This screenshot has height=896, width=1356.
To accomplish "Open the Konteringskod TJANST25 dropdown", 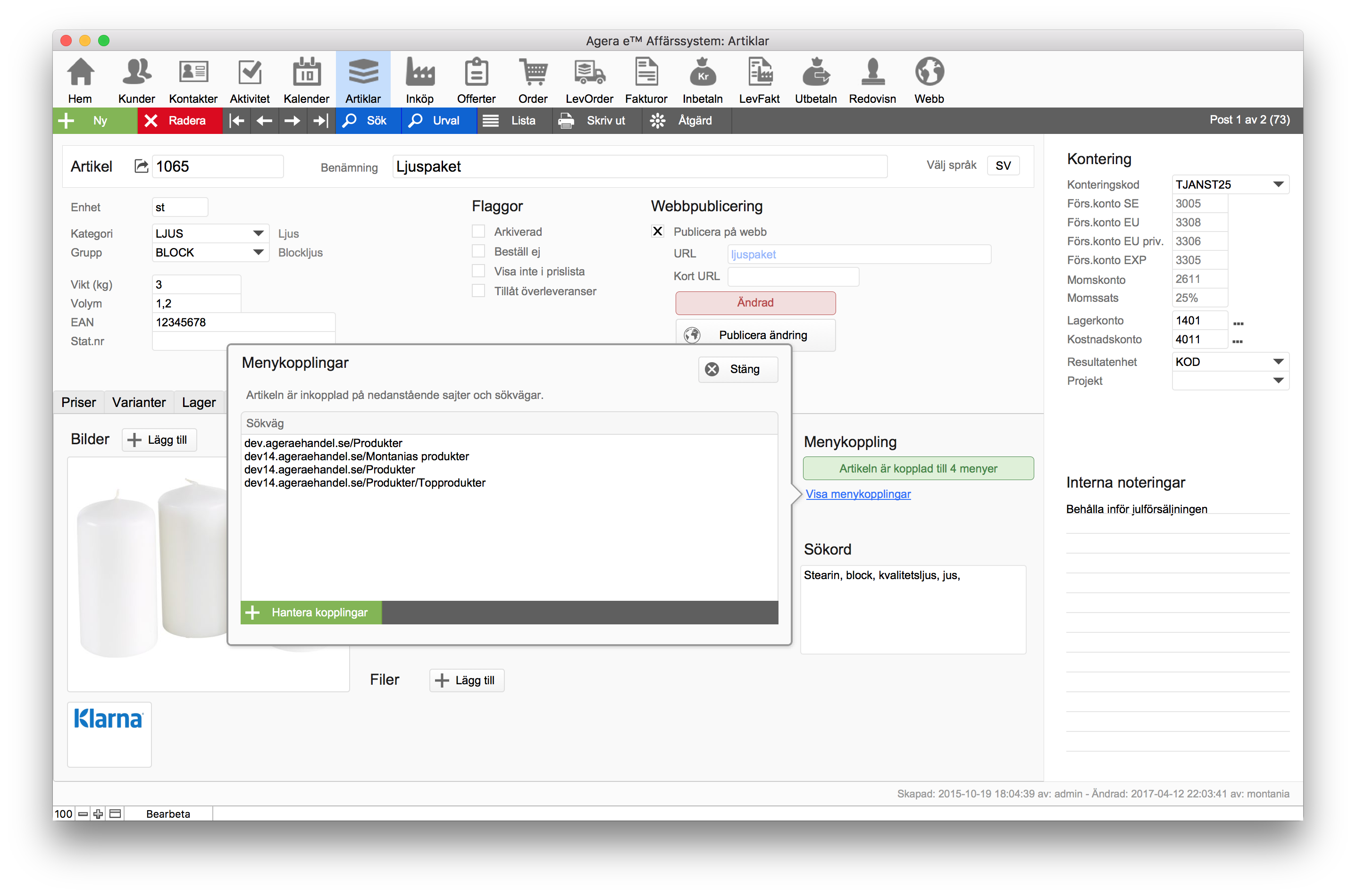I will pyautogui.click(x=1278, y=184).
